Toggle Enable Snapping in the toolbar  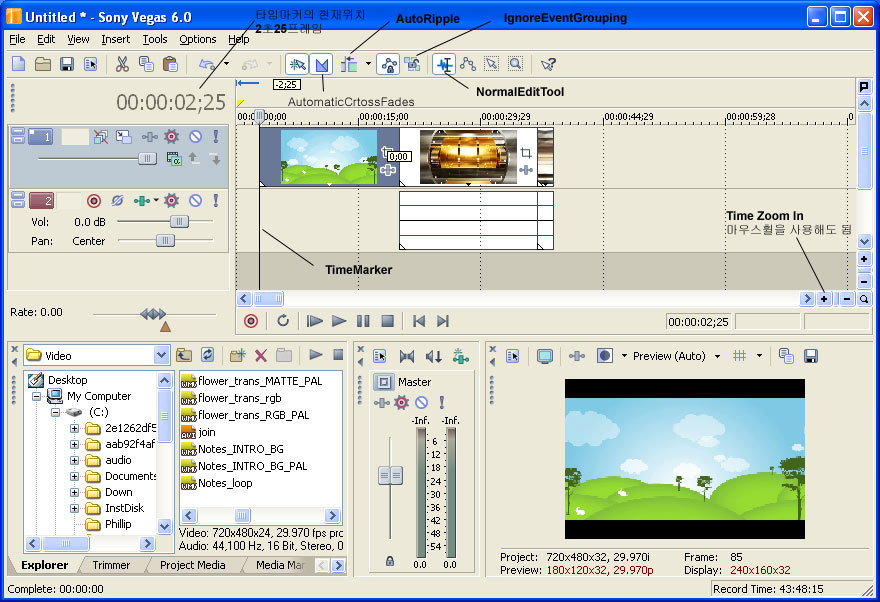click(297, 65)
